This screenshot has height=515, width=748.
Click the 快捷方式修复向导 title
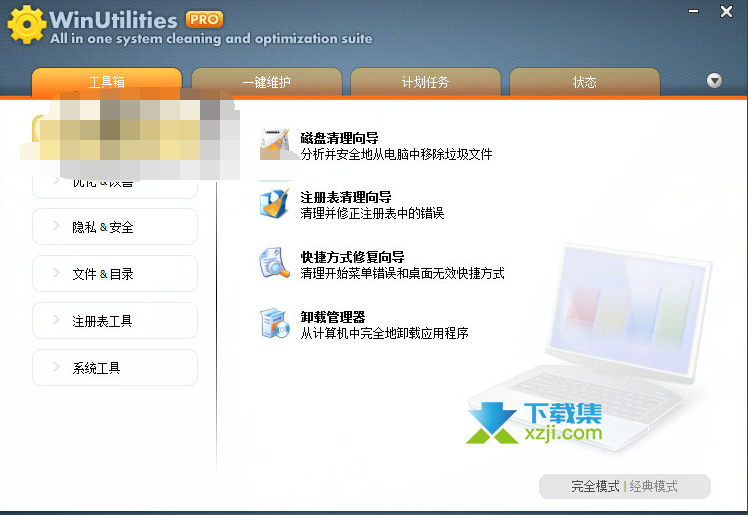[x=353, y=257]
